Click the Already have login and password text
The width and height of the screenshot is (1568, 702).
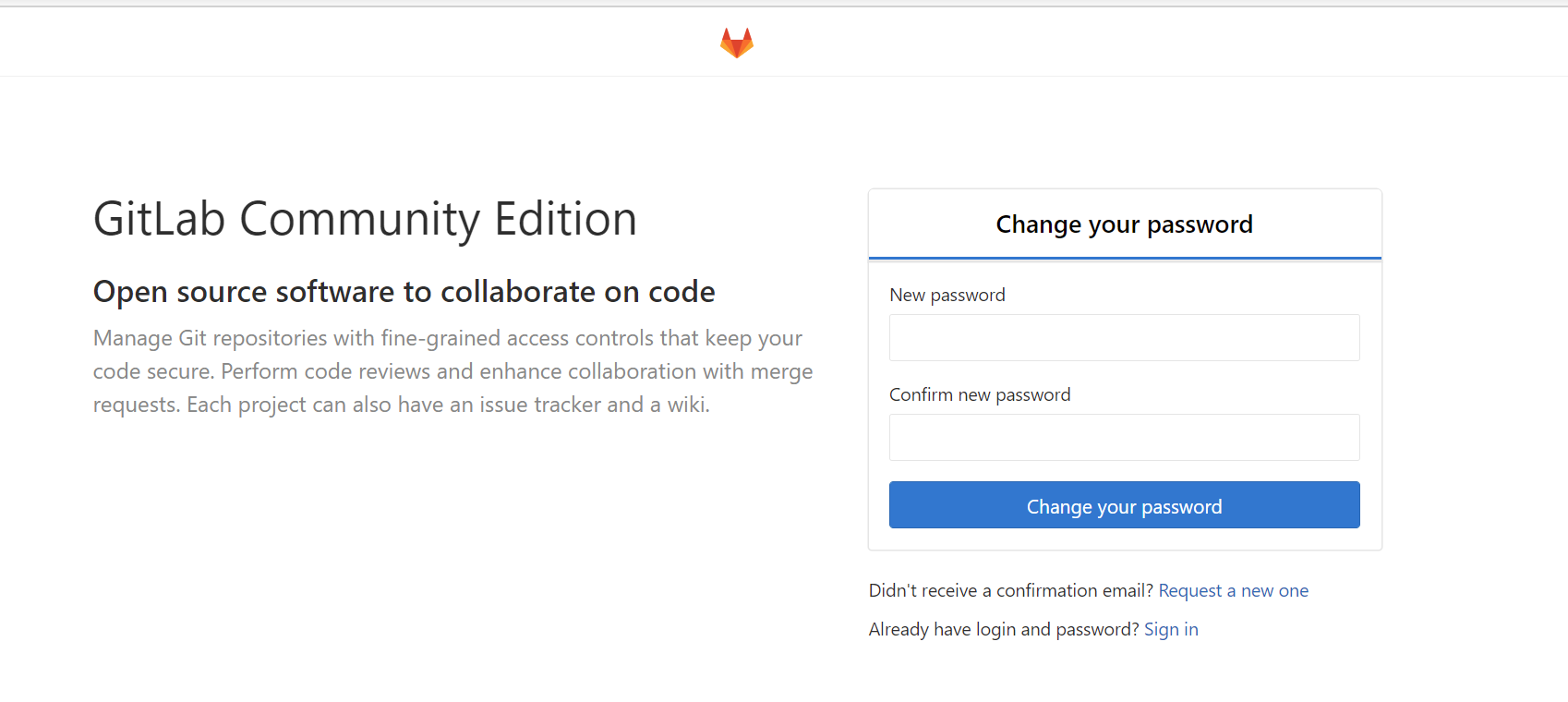click(1004, 629)
